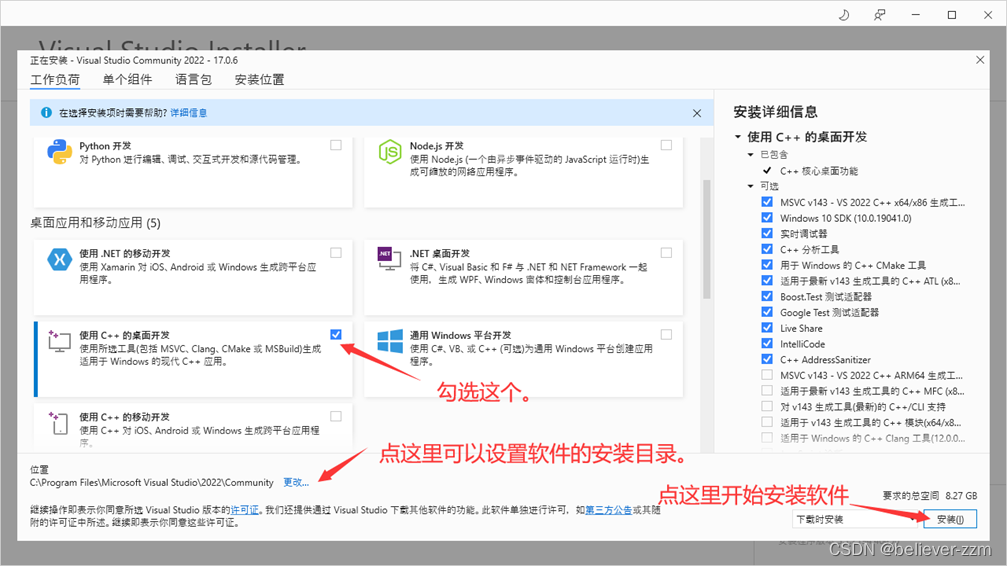The height and width of the screenshot is (566, 1007).
Task: Uncheck the C++ 分析工具 option
Action: pyautogui.click(x=767, y=249)
